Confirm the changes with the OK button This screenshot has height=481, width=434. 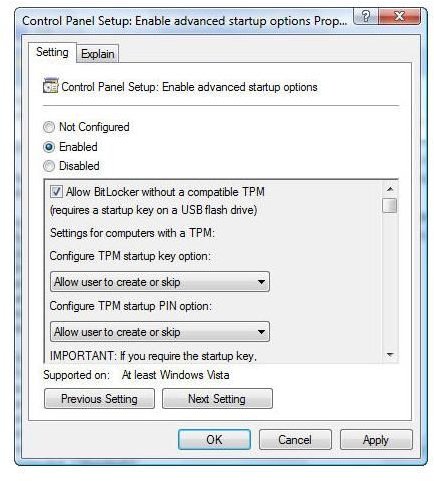[x=214, y=440]
